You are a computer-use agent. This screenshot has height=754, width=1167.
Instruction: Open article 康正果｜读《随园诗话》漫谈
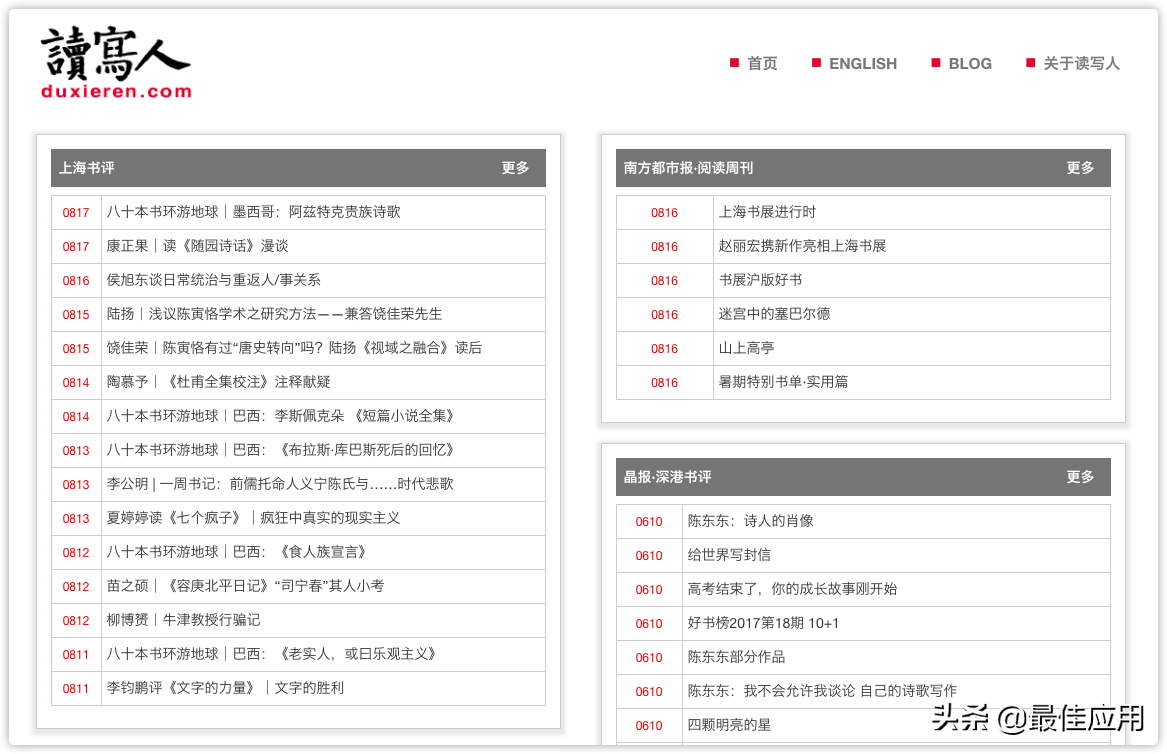(x=197, y=246)
